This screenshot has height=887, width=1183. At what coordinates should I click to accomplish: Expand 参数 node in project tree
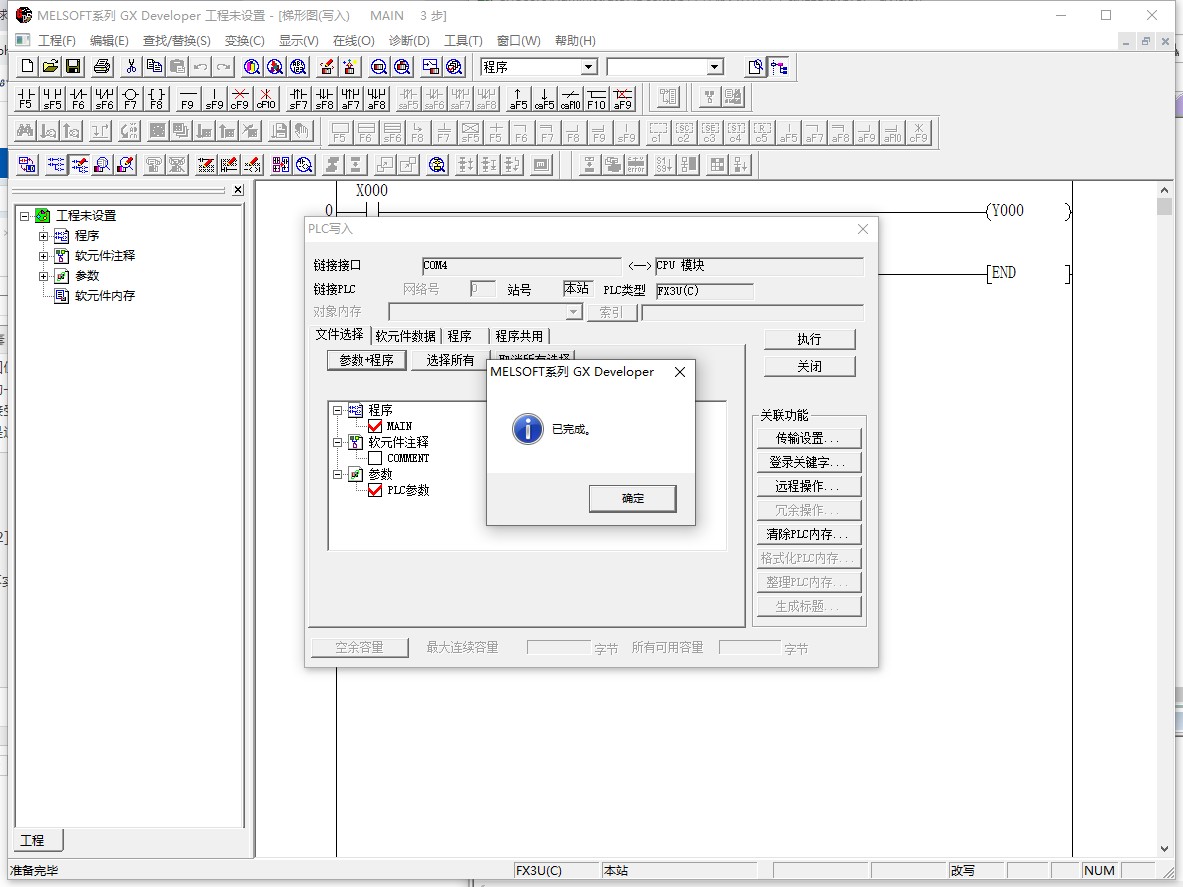click(x=43, y=276)
